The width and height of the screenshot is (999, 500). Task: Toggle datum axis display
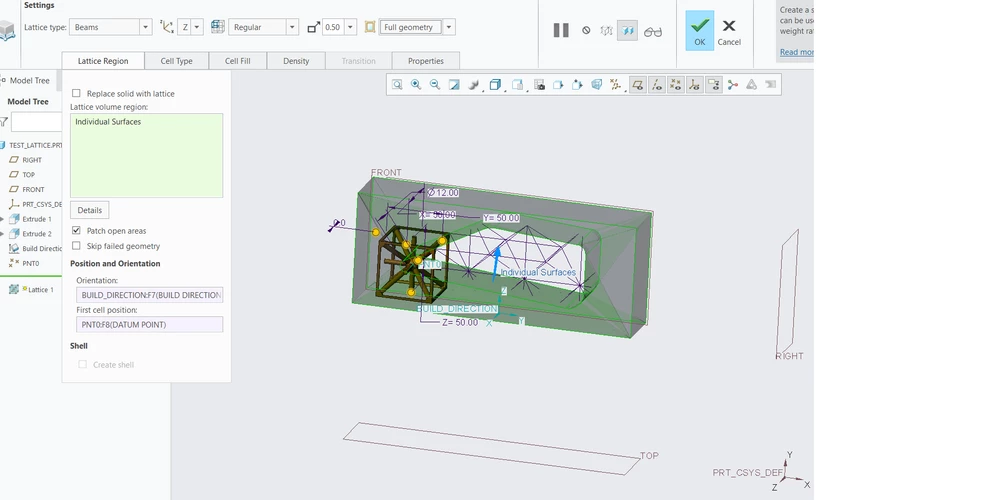tap(657, 85)
